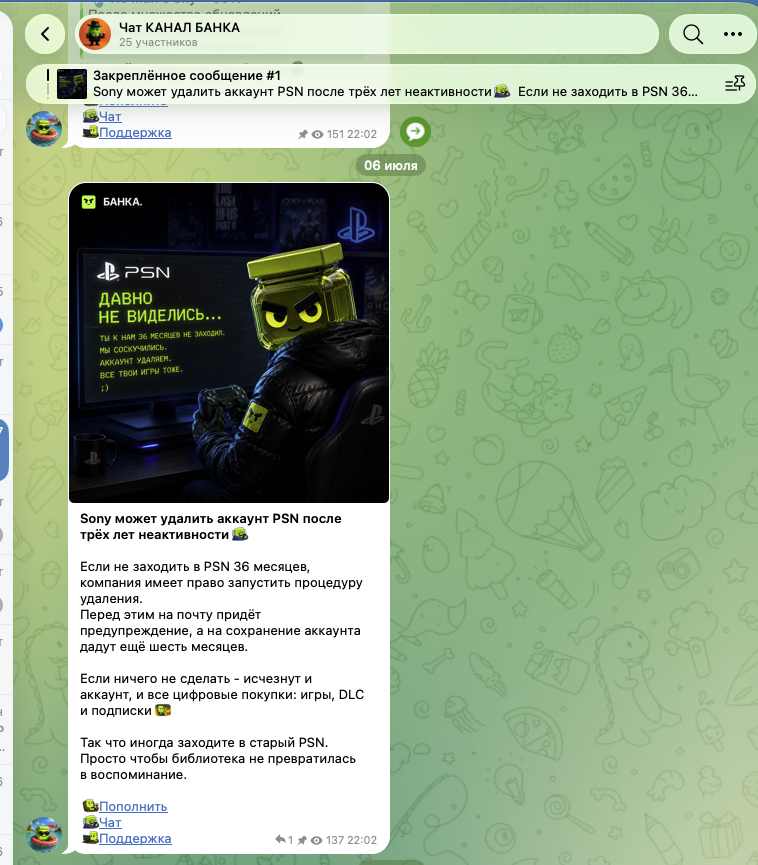This screenshot has height=865, width=758.
Task: Click the headline Sony может удалить аккаунт PSN
Action: (211, 526)
